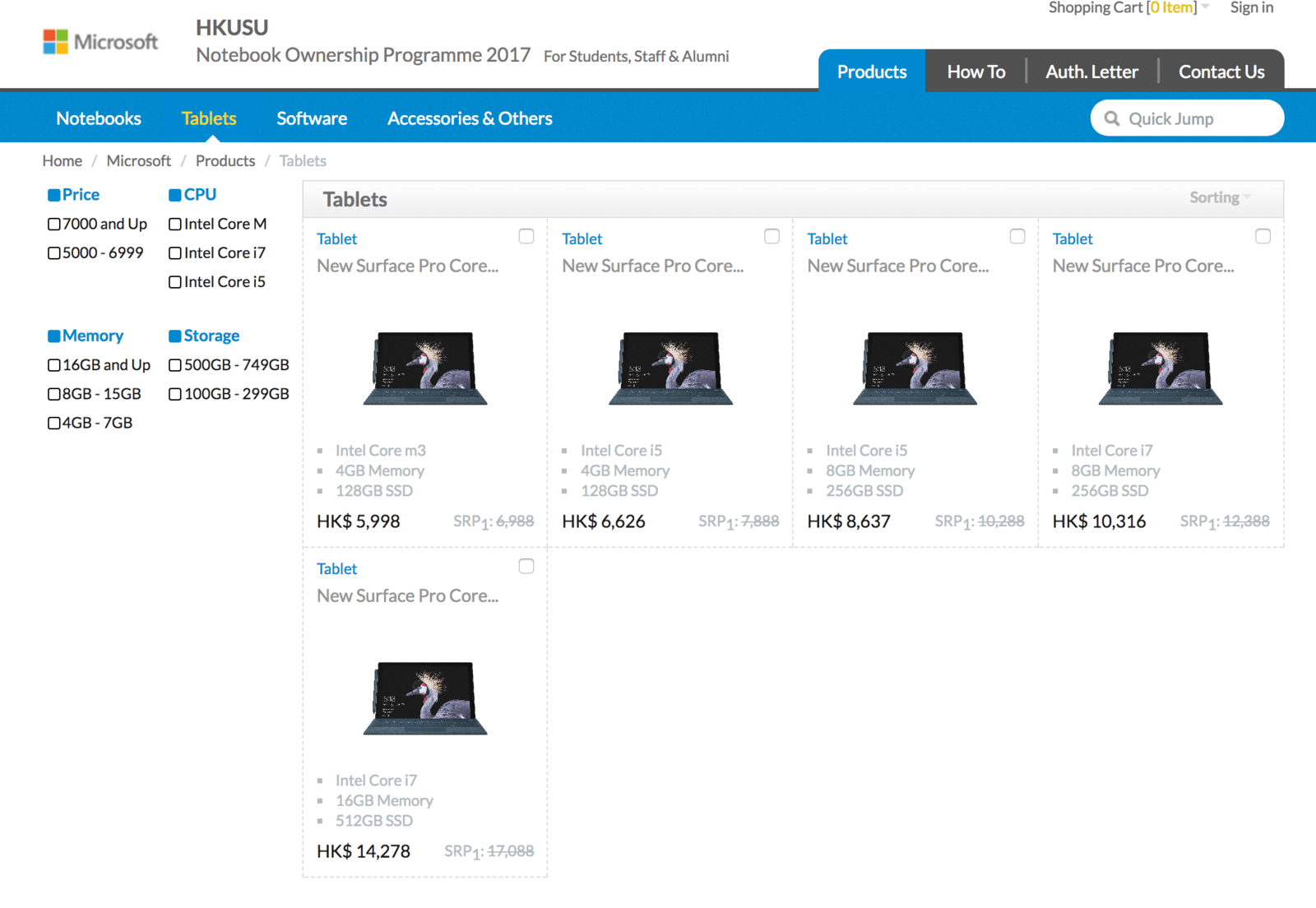
Task: Select compare checkbox for HK$ 10,316 tablet
Action: [1263, 237]
